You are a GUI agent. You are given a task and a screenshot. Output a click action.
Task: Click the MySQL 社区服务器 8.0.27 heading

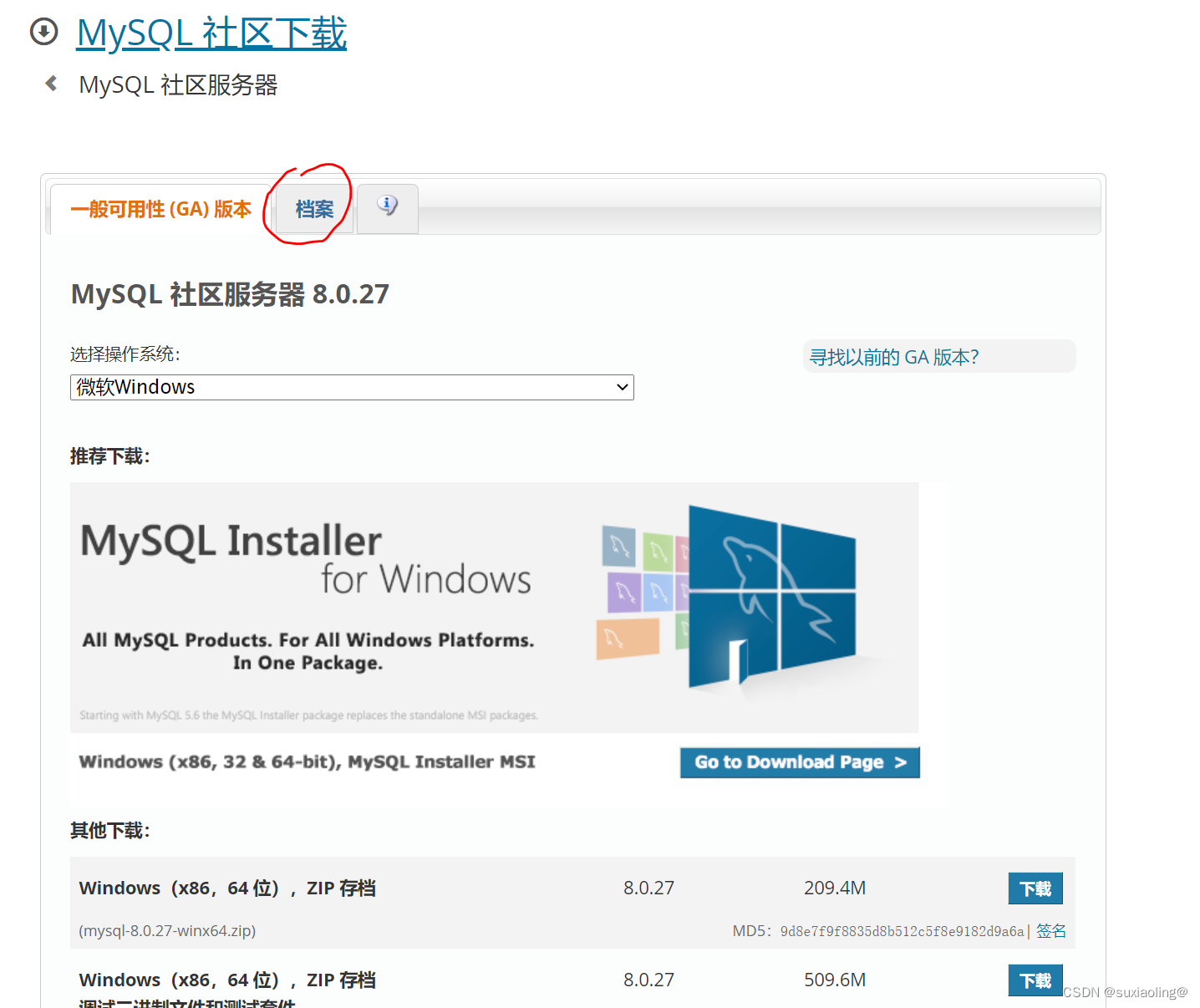(230, 294)
